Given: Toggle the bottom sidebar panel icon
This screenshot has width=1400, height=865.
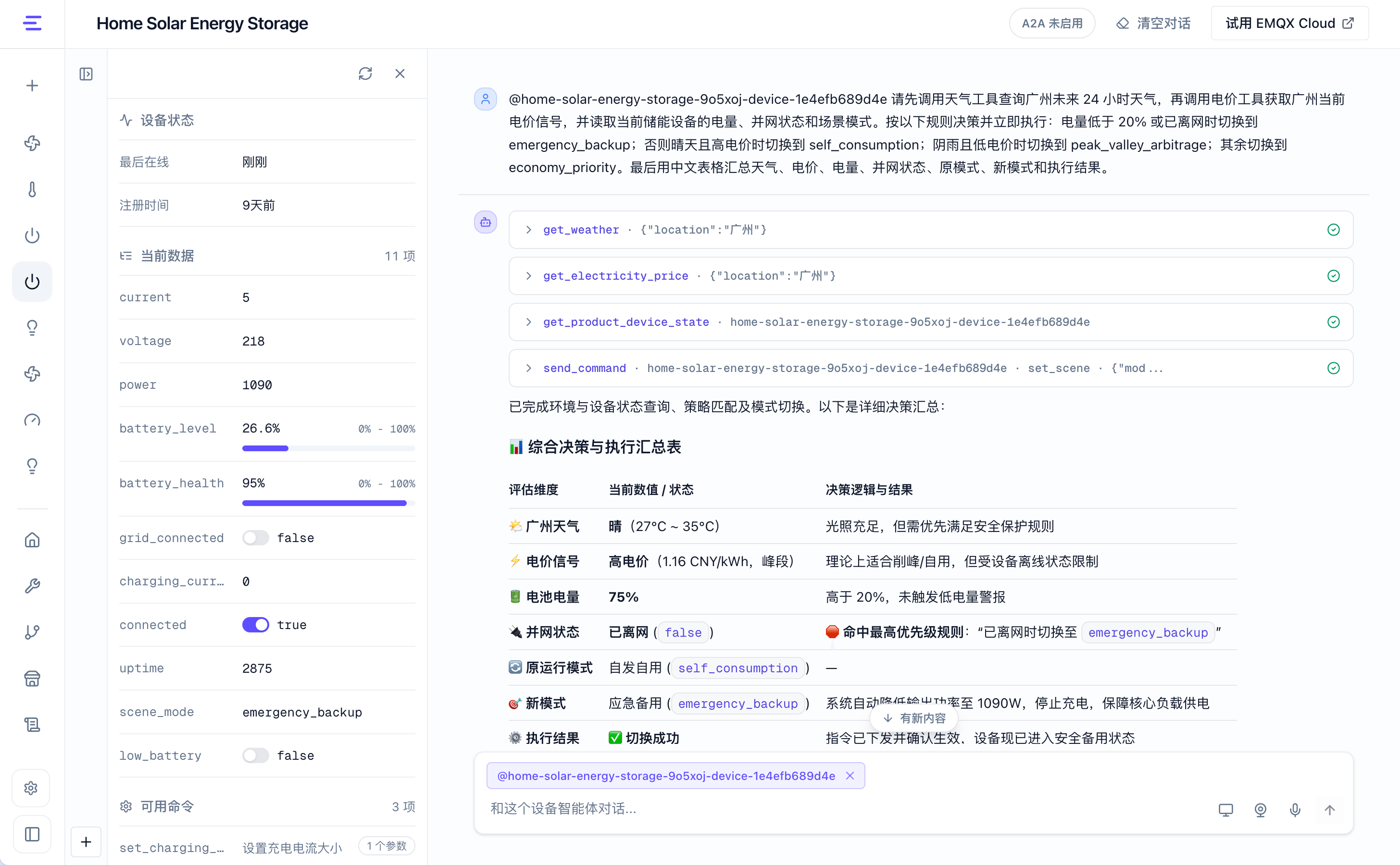Looking at the screenshot, I should pos(32,834).
